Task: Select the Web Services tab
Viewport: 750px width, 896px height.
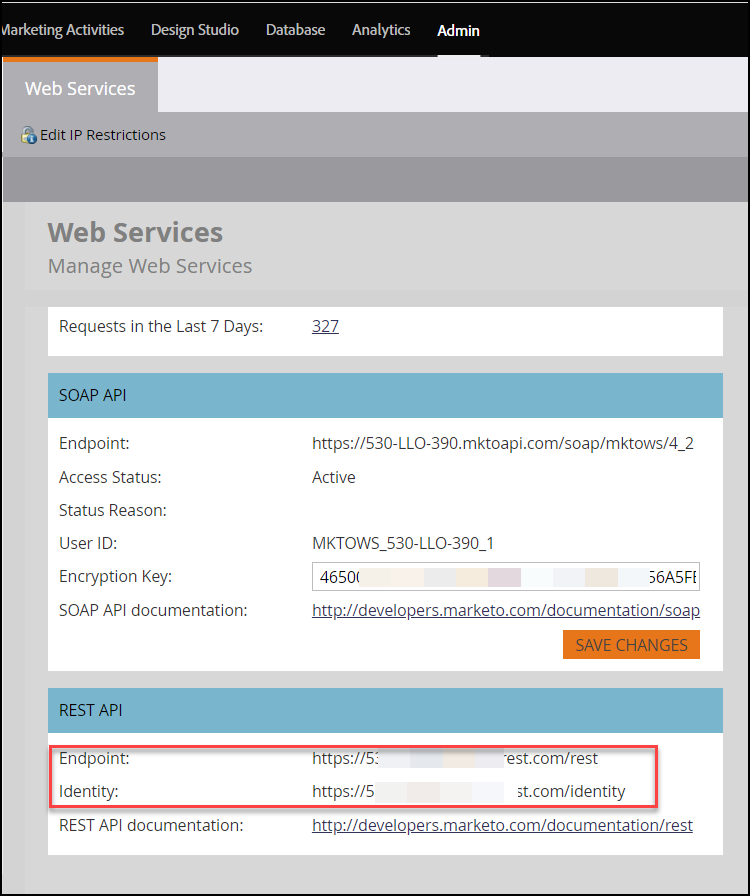Action: (x=80, y=89)
